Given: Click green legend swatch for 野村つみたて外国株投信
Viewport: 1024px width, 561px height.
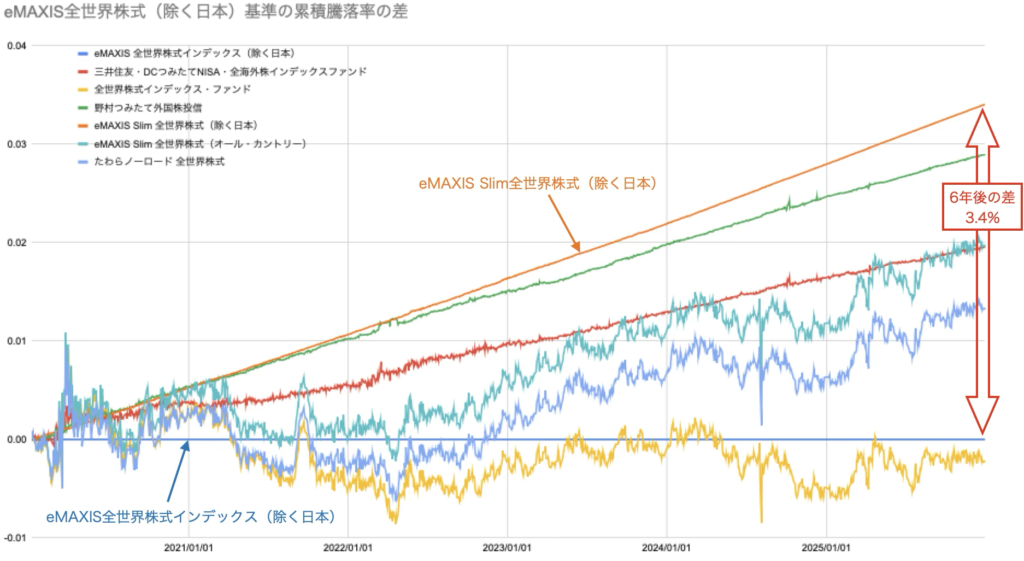Looking at the screenshot, I should pos(81,107).
